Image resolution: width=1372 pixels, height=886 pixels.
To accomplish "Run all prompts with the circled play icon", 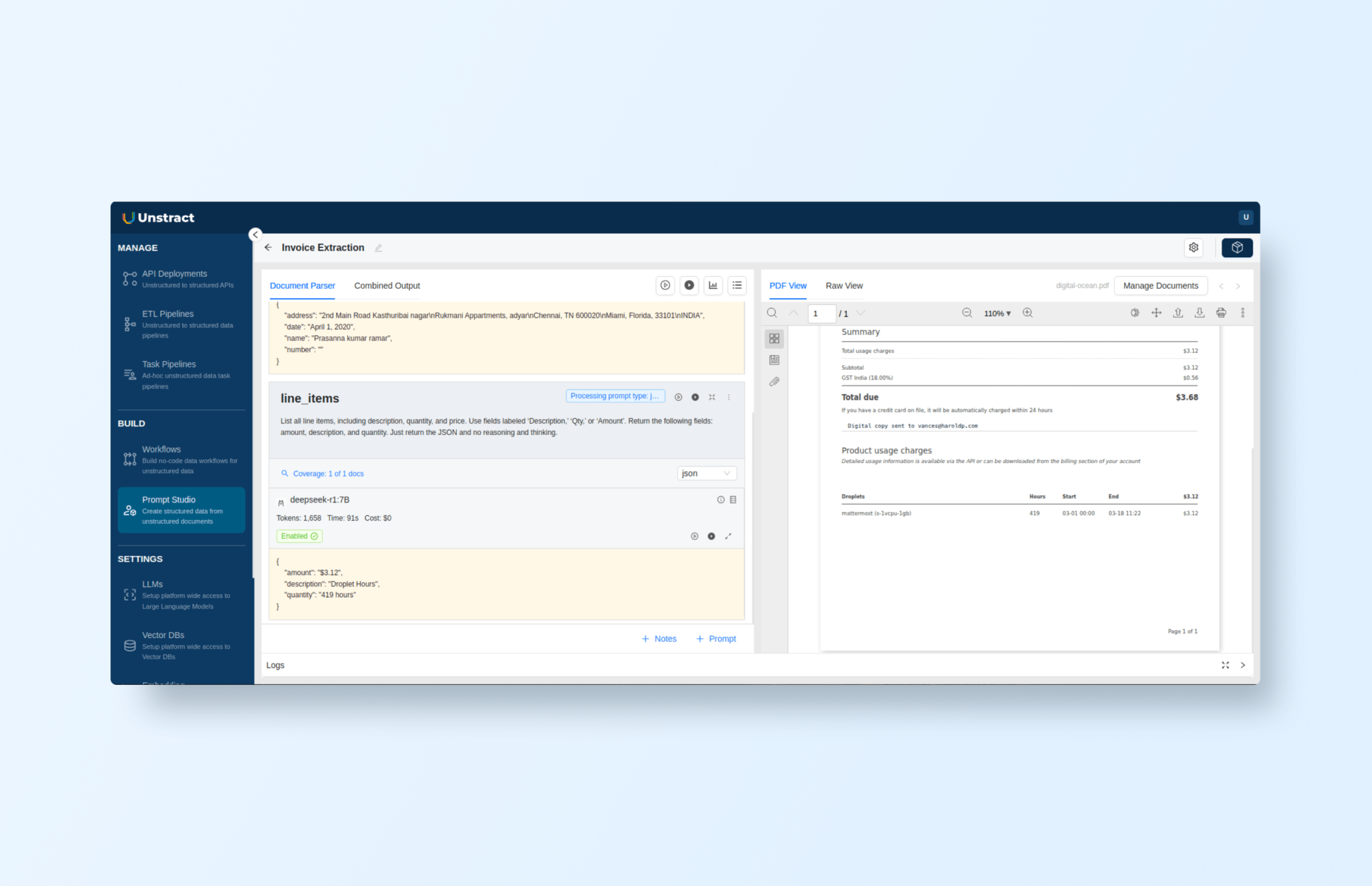I will (665, 285).
